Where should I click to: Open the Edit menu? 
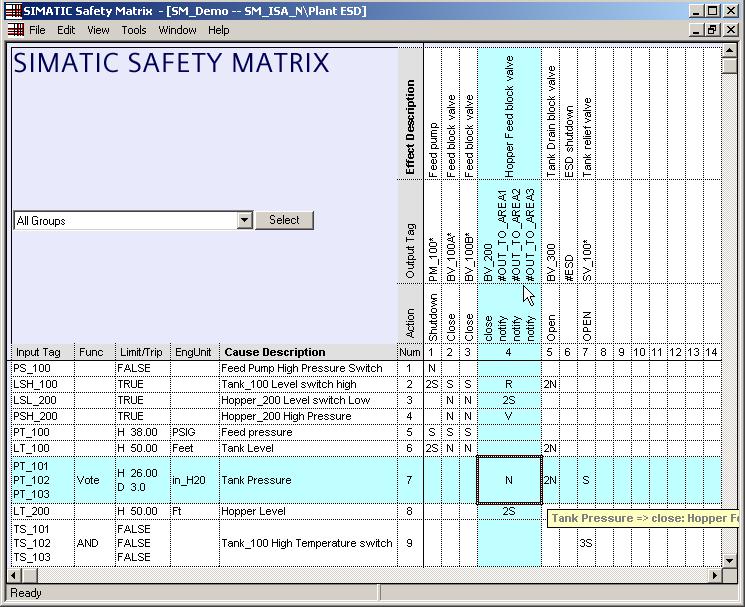[66, 30]
